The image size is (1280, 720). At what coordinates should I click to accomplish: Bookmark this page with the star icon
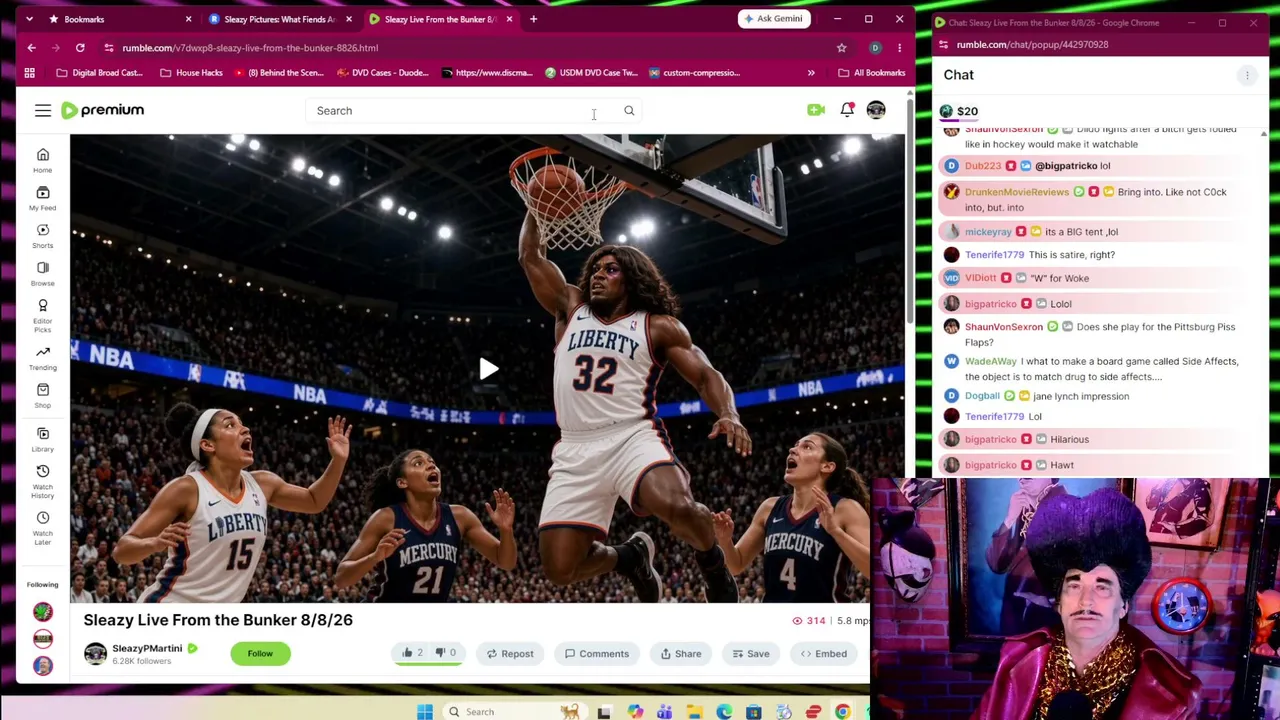point(841,48)
